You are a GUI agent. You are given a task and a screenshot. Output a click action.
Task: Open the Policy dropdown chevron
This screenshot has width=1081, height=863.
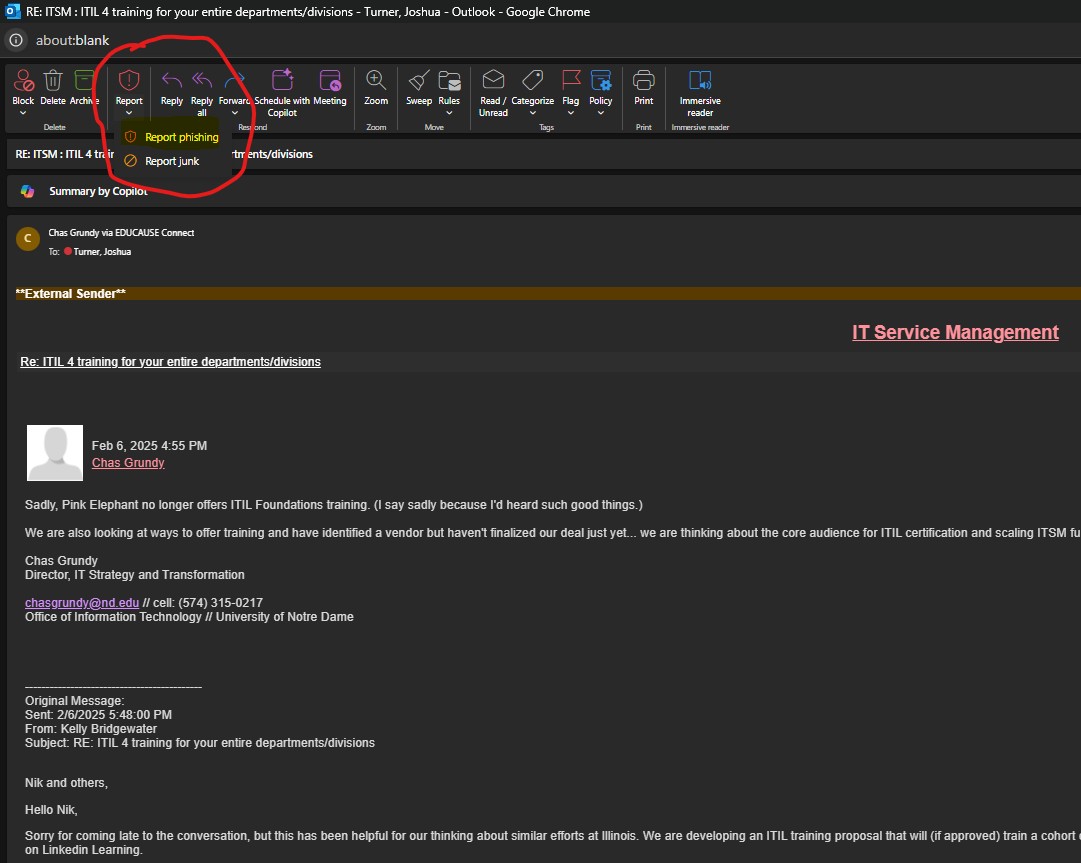point(600,113)
